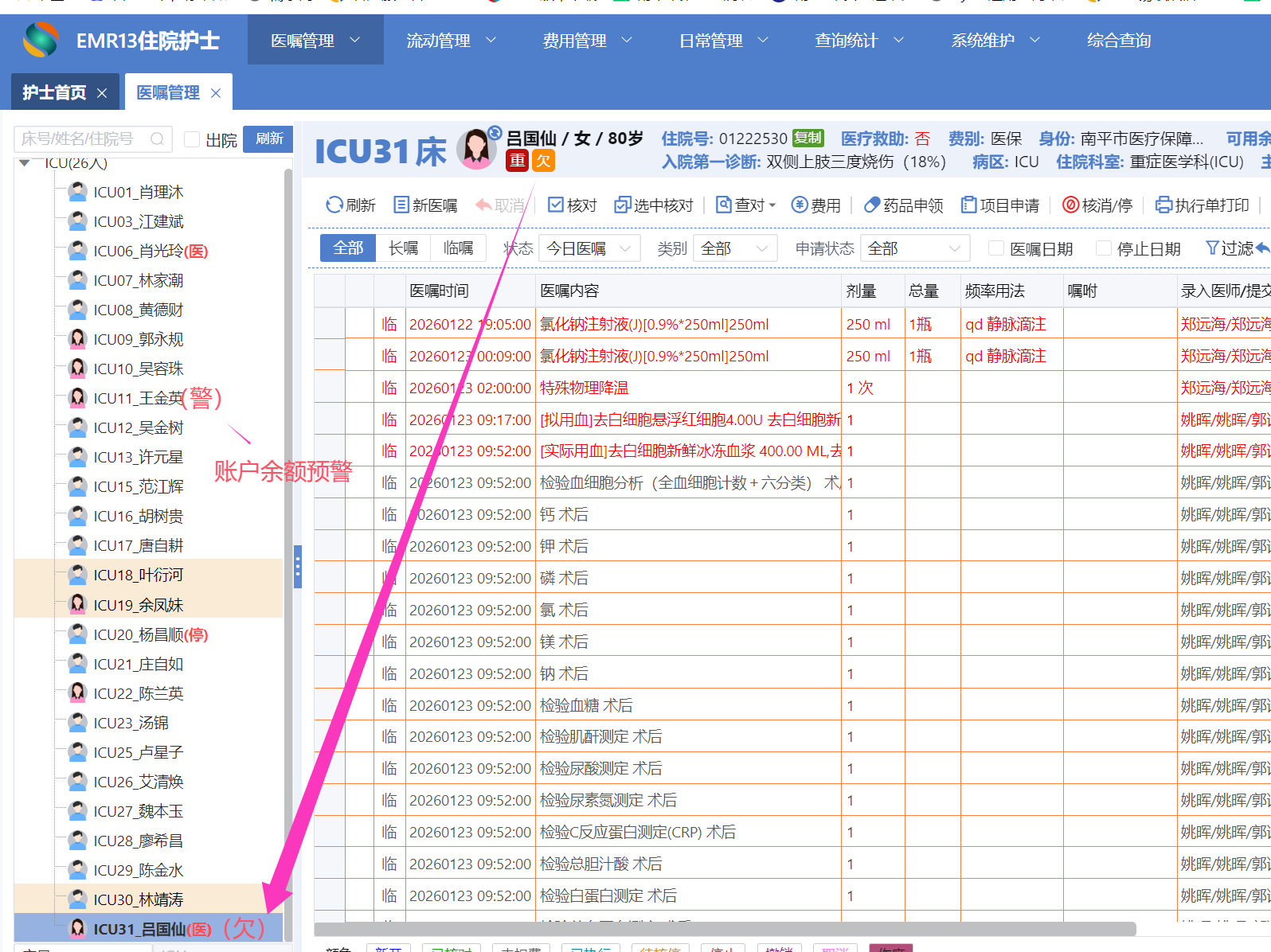Select patient ICU11_王金英
The height and width of the screenshot is (952, 1271).
coord(139,398)
